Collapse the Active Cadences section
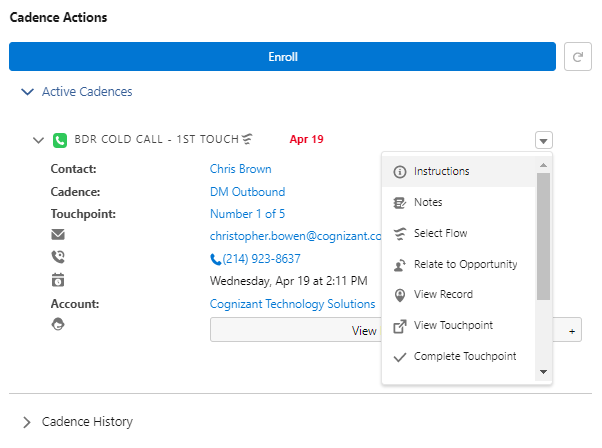This screenshot has width=602, height=448. tap(27, 92)
